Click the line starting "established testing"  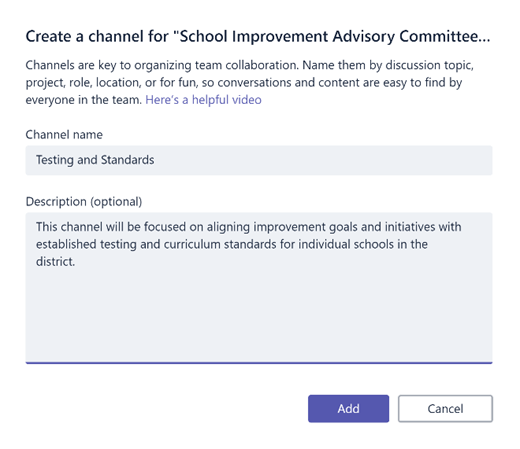[x=232, y=244]
